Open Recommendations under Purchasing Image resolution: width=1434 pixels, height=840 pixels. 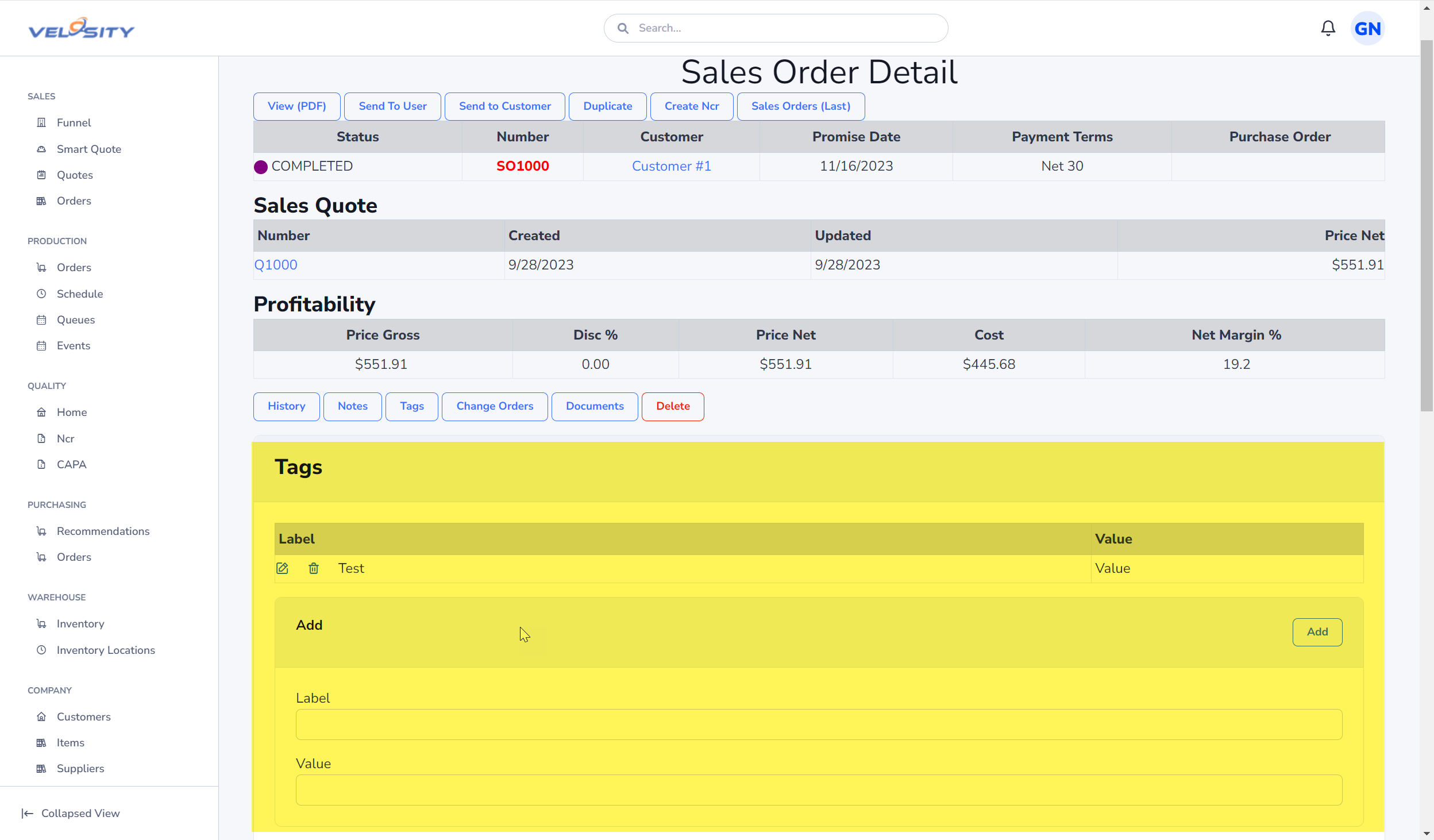(x=103, y=531)
